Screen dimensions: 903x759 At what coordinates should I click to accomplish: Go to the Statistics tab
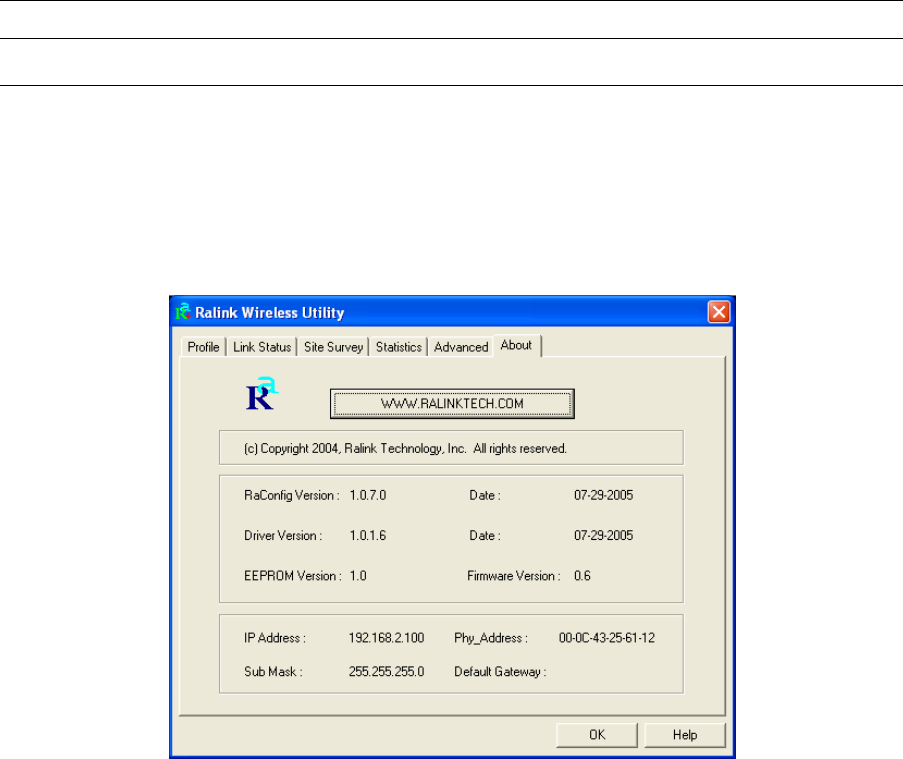pyautogui.click(x=399, y=347)
